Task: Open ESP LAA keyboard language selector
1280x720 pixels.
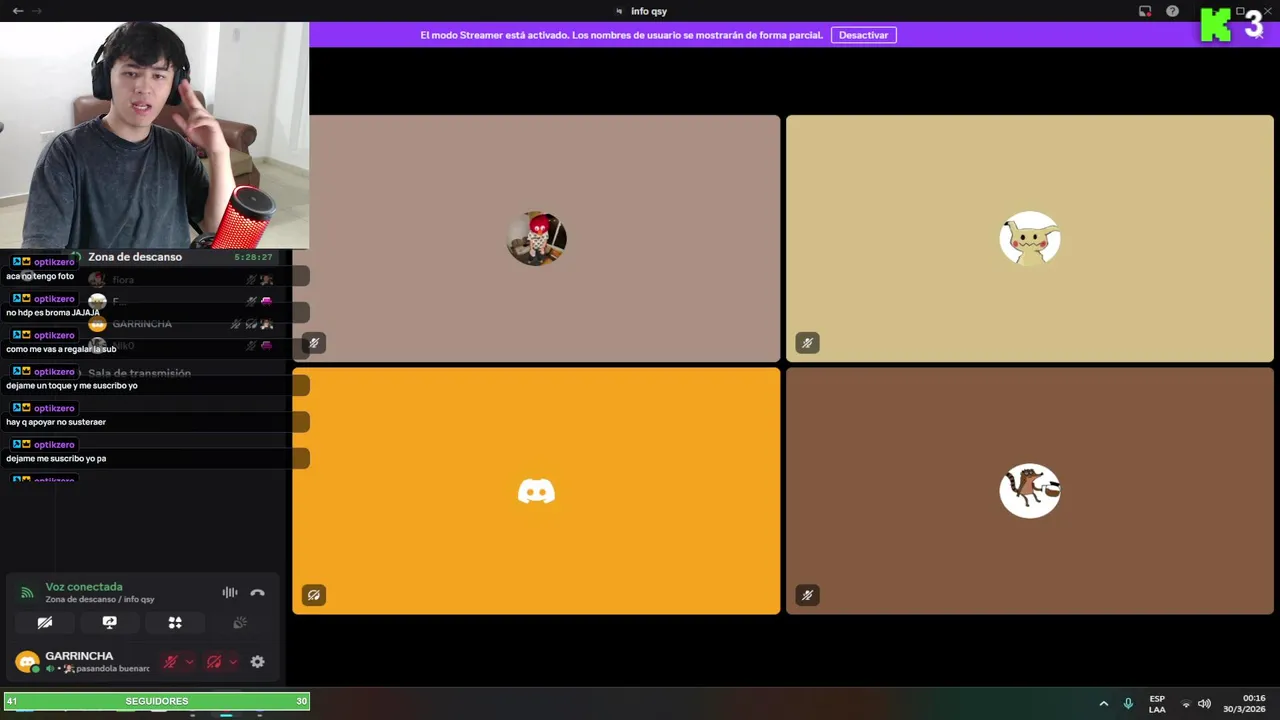Action: tap(1157, 704)
